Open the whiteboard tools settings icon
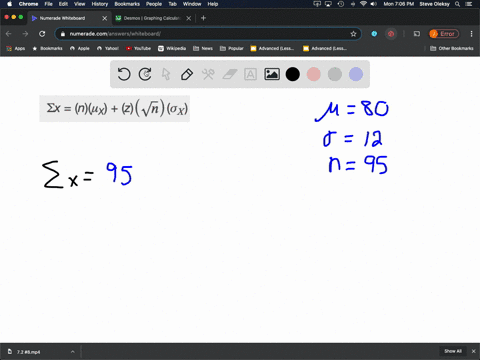This screenshot has width=480, height=360. [208, 74]
